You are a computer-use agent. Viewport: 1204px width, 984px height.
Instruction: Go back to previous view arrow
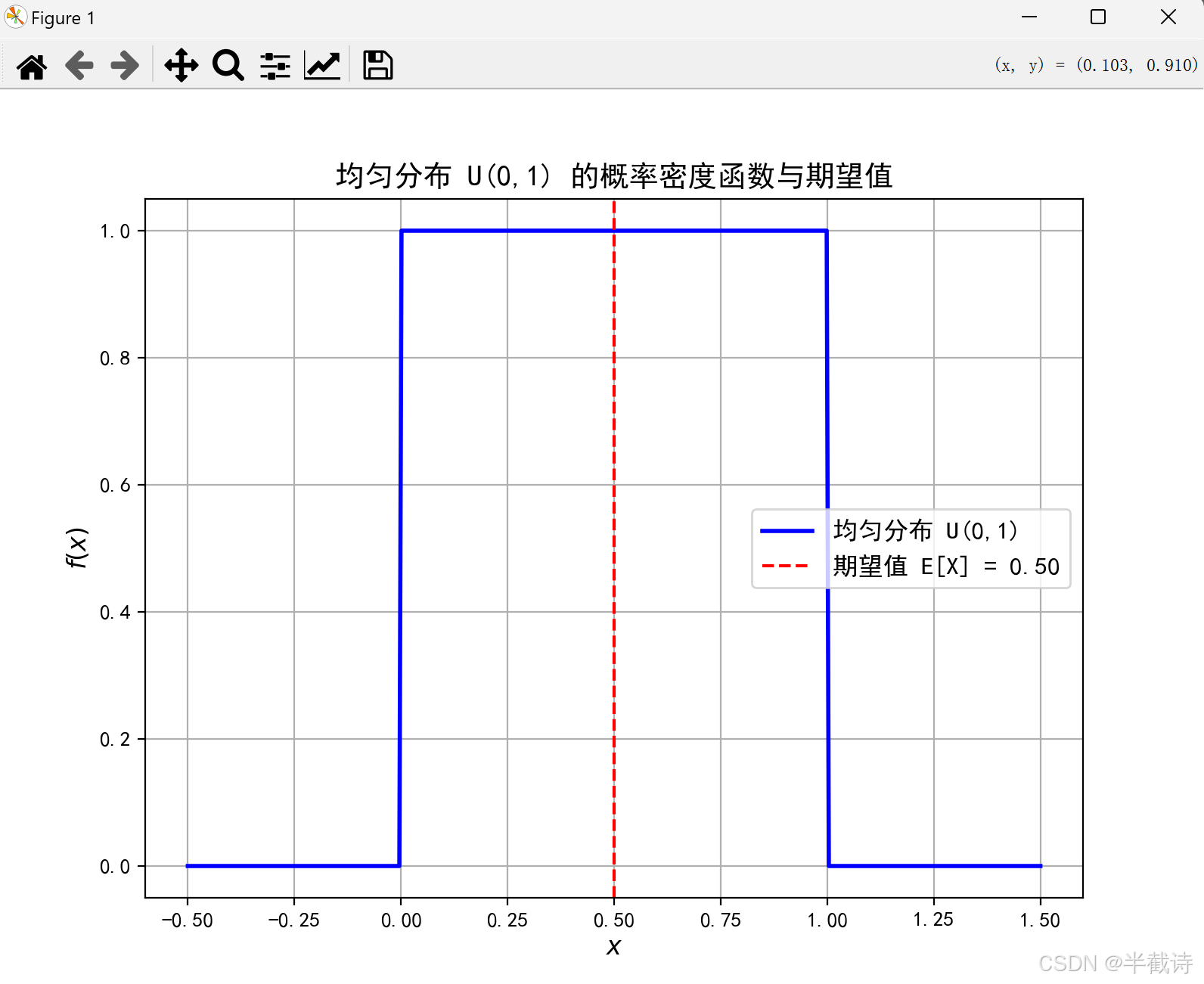click(x=79, y=66)
